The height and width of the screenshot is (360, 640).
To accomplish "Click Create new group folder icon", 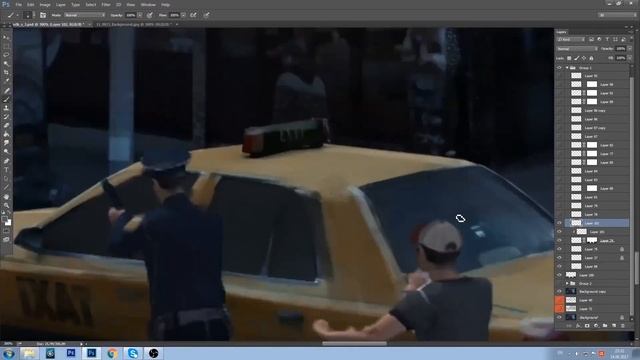I will (x=605, y=326).
